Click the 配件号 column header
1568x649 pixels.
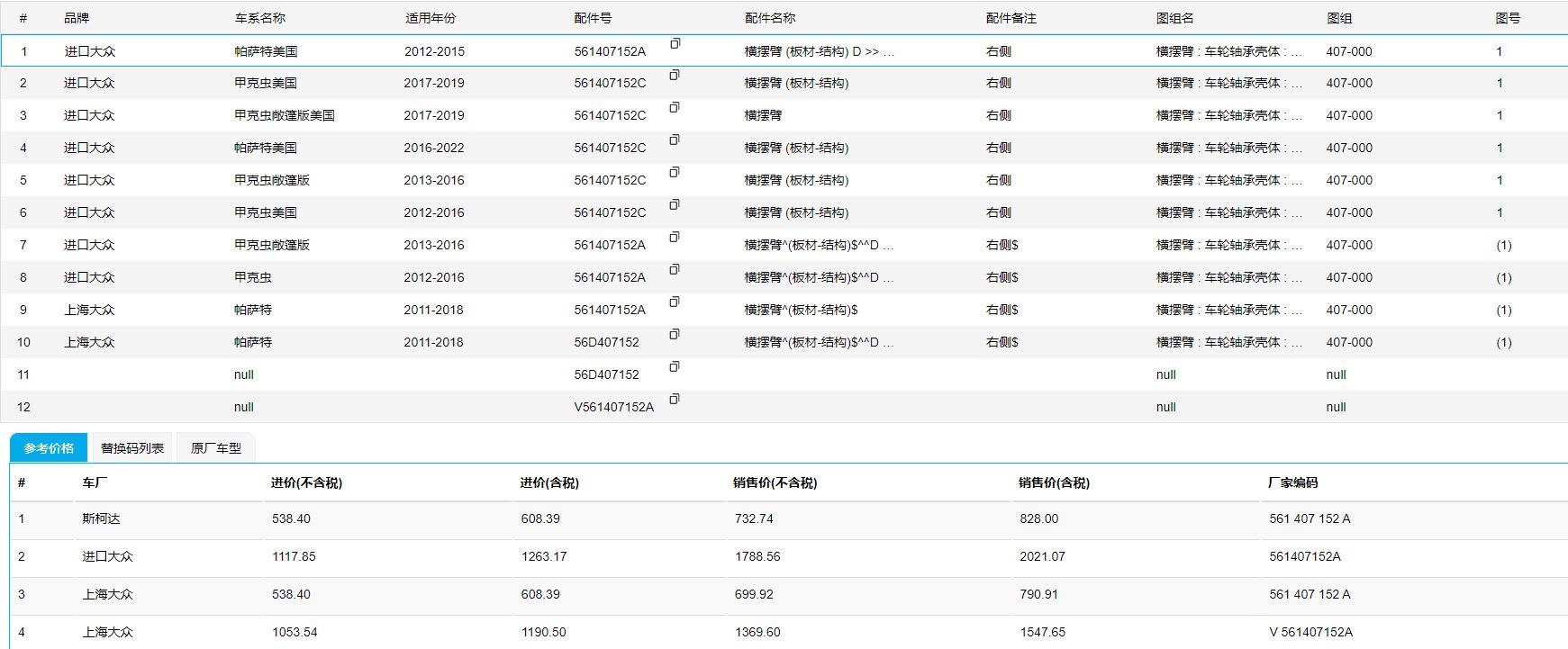tap(593, 18)
